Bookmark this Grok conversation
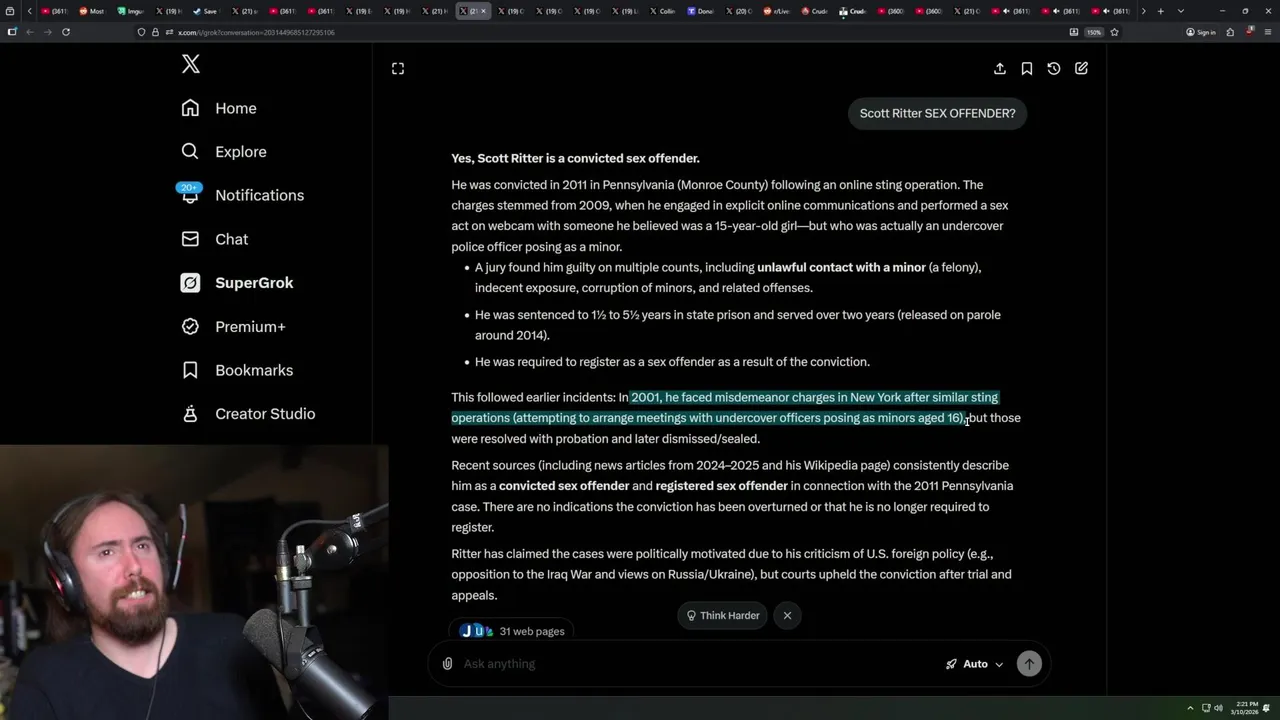The width and height of the screenshot is (1280, 720). (1027, 68)
